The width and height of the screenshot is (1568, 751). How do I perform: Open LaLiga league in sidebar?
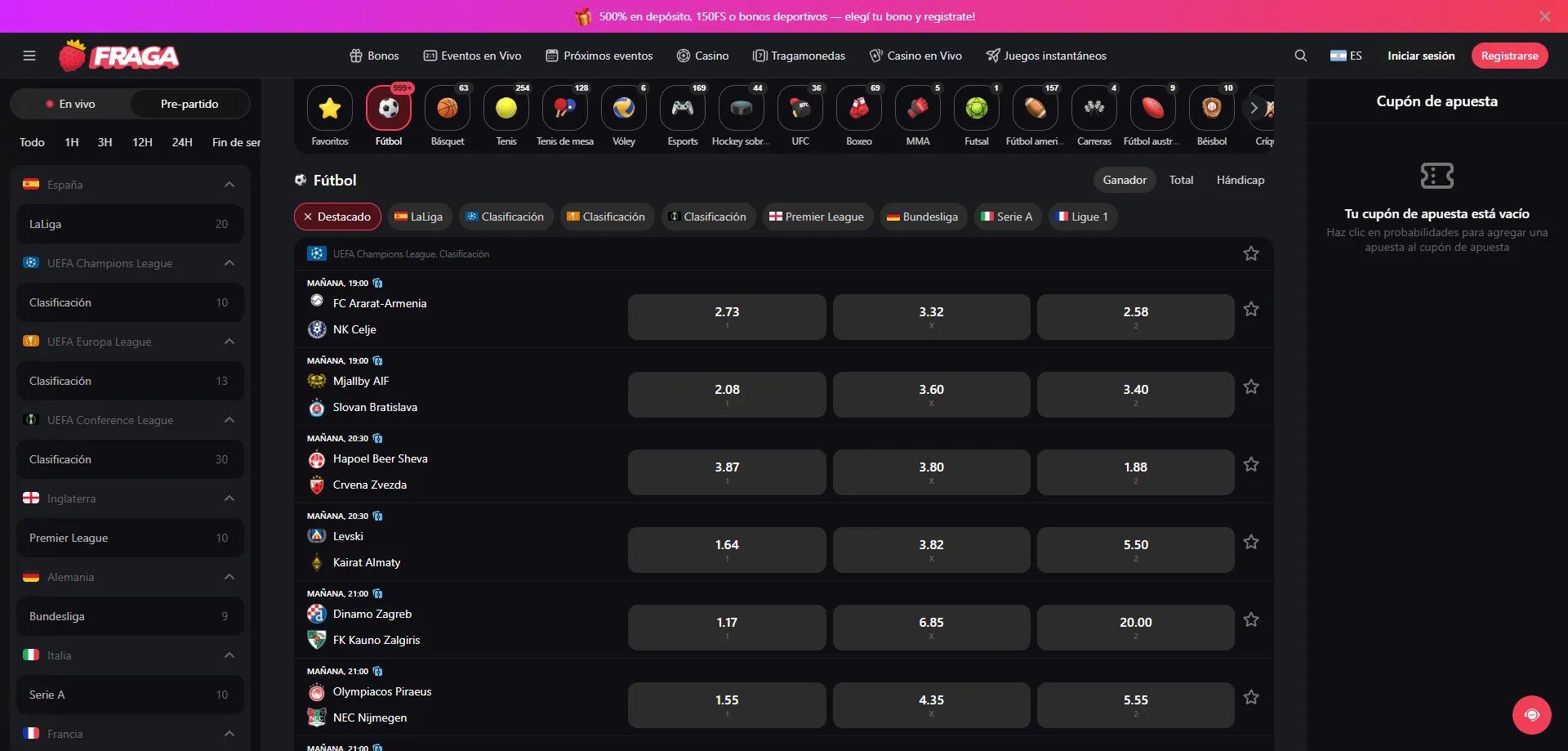point(130,224)
